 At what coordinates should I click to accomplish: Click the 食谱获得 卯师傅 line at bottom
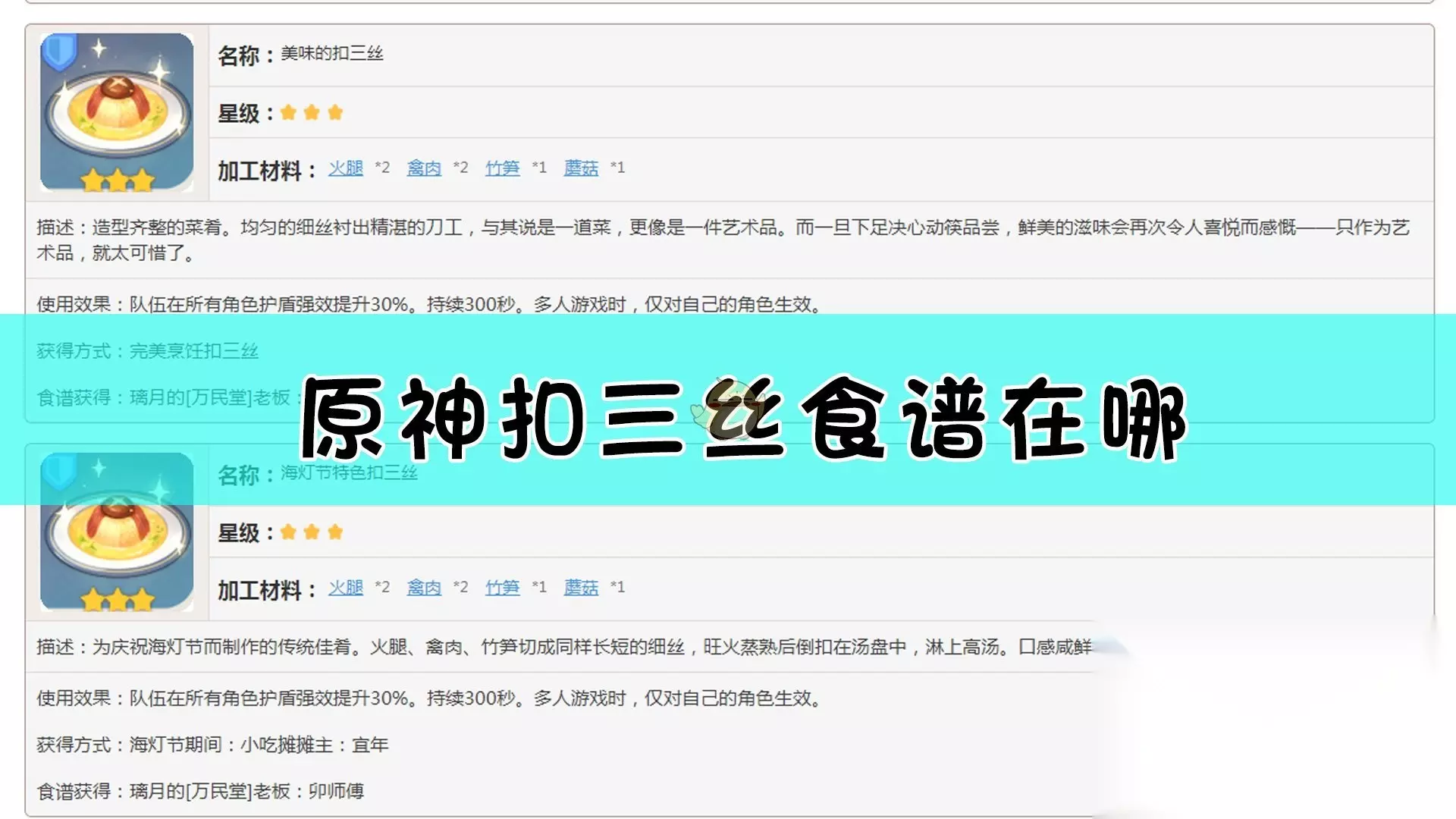[200, 791]
